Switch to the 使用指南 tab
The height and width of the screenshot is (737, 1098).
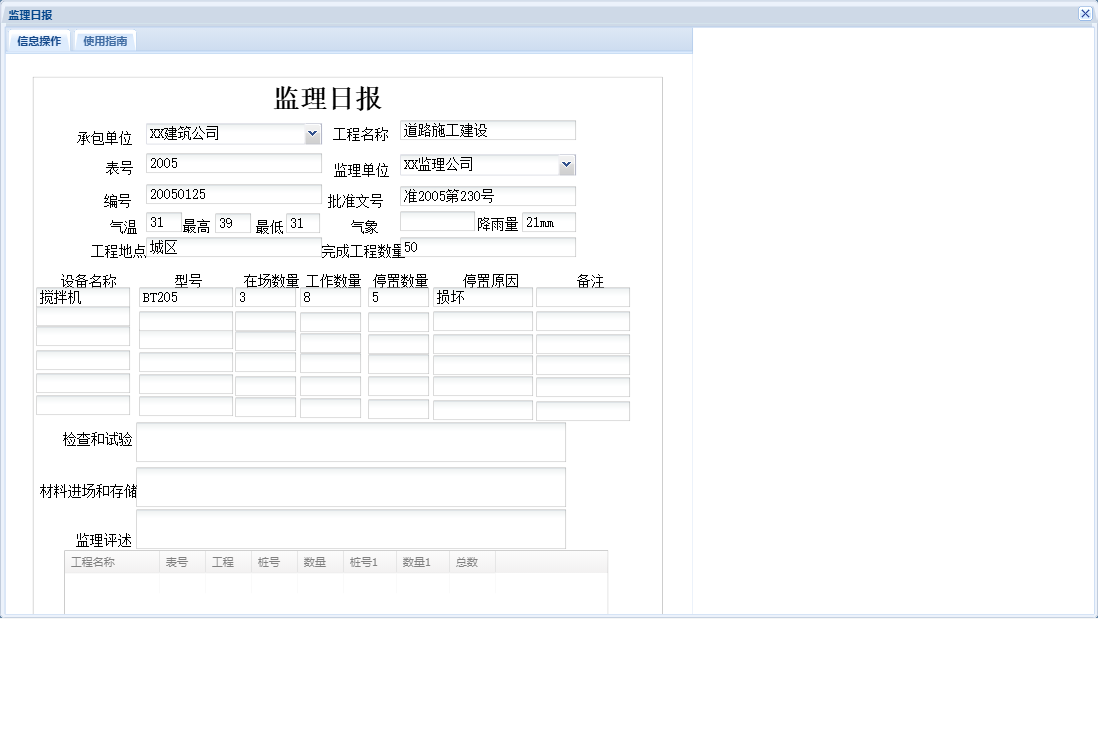(x=104, y=41)
